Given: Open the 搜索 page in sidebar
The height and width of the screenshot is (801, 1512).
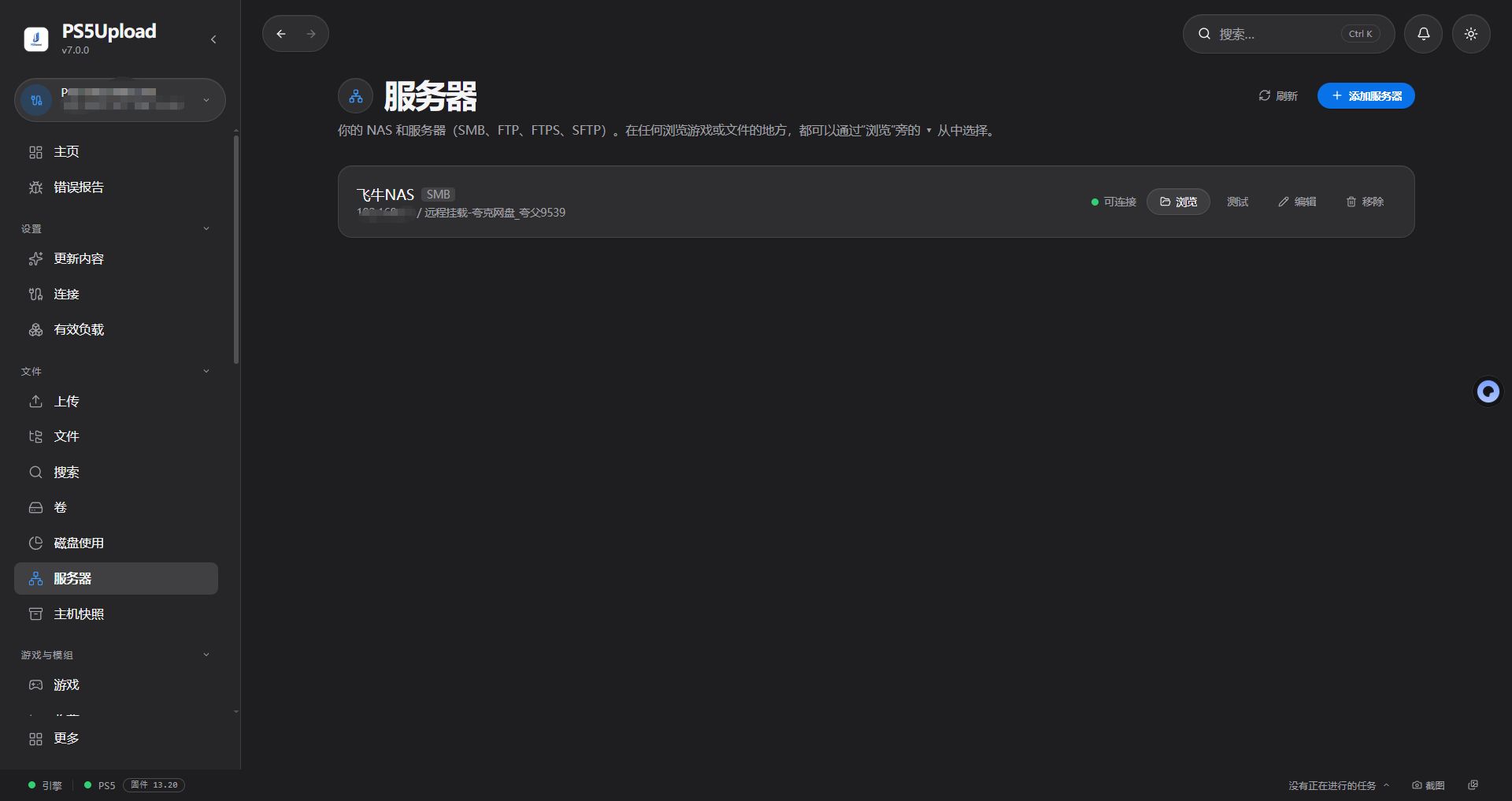Looking at the screenshot, I should coord(116,473).
